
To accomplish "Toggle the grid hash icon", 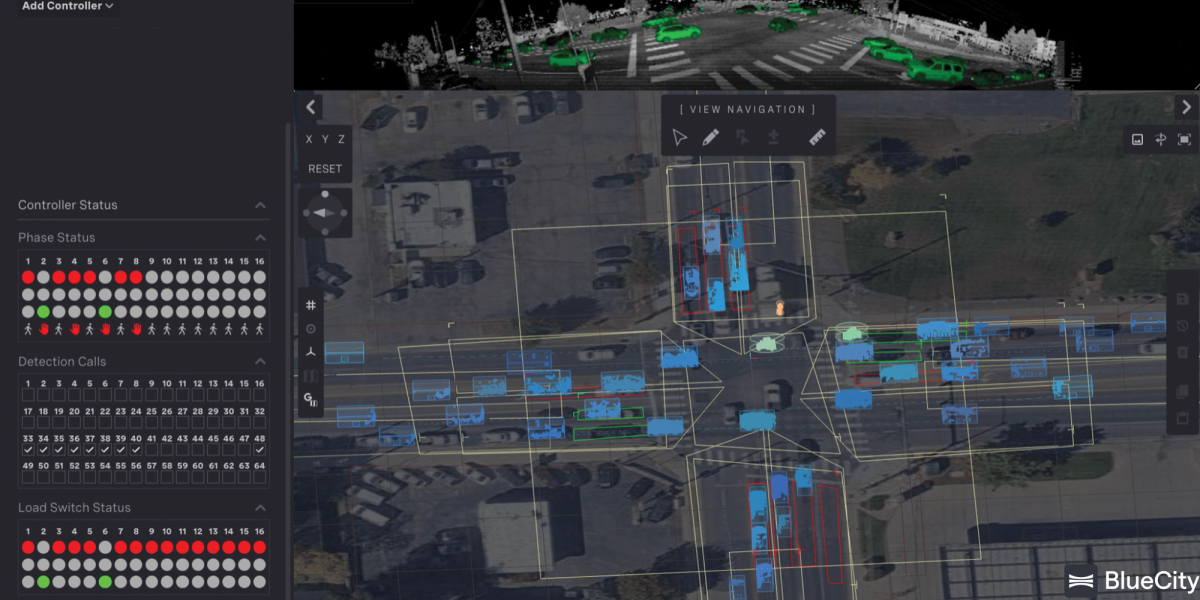I will point(311,305).
